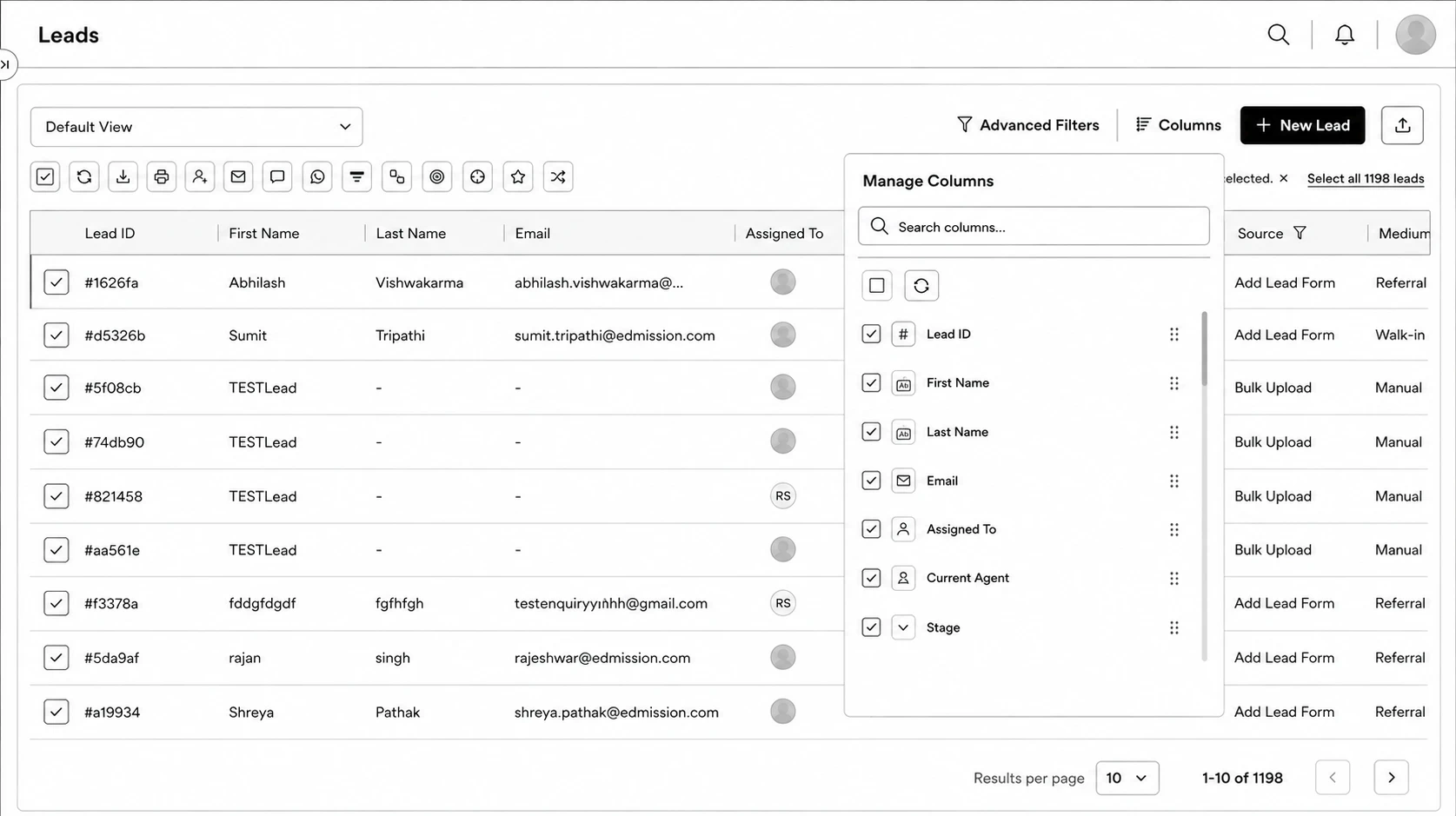The width and height of the screenshot is (1456, 816).
Task: Open the Columns manager button
Action: (1178, 125)
